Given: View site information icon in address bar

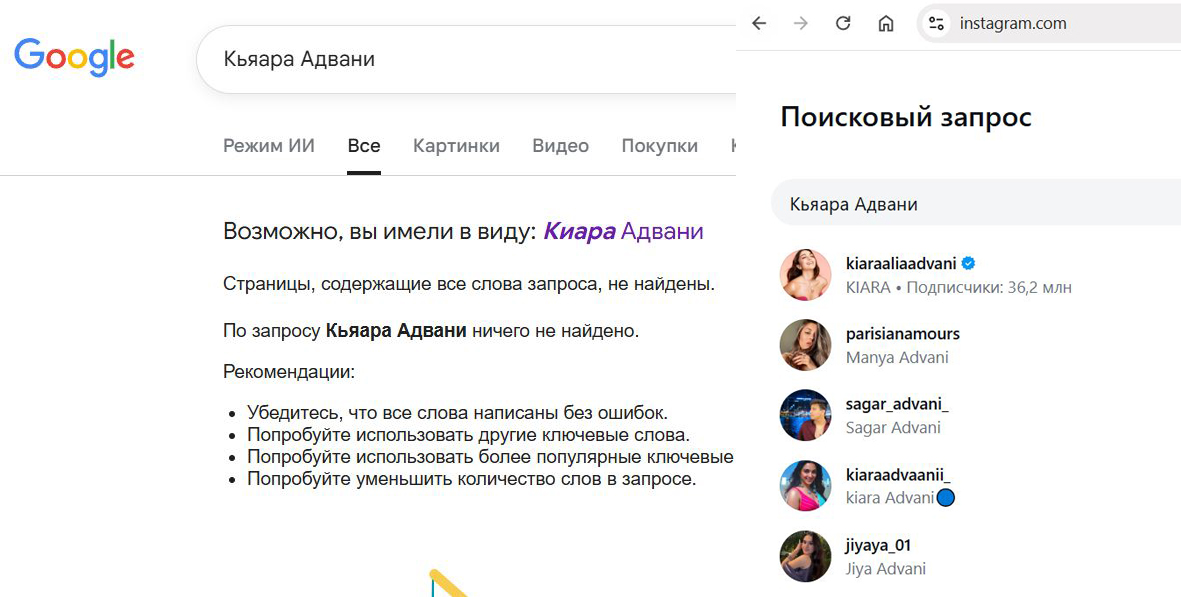Looking at the screenshot, I should [936, 23].
